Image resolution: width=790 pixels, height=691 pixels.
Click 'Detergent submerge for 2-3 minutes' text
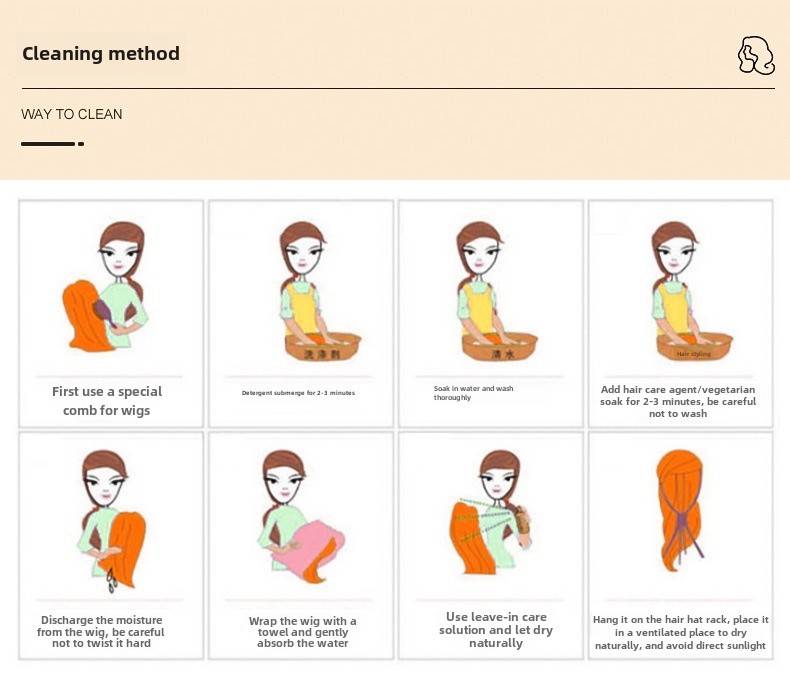(x=298, y=393)
